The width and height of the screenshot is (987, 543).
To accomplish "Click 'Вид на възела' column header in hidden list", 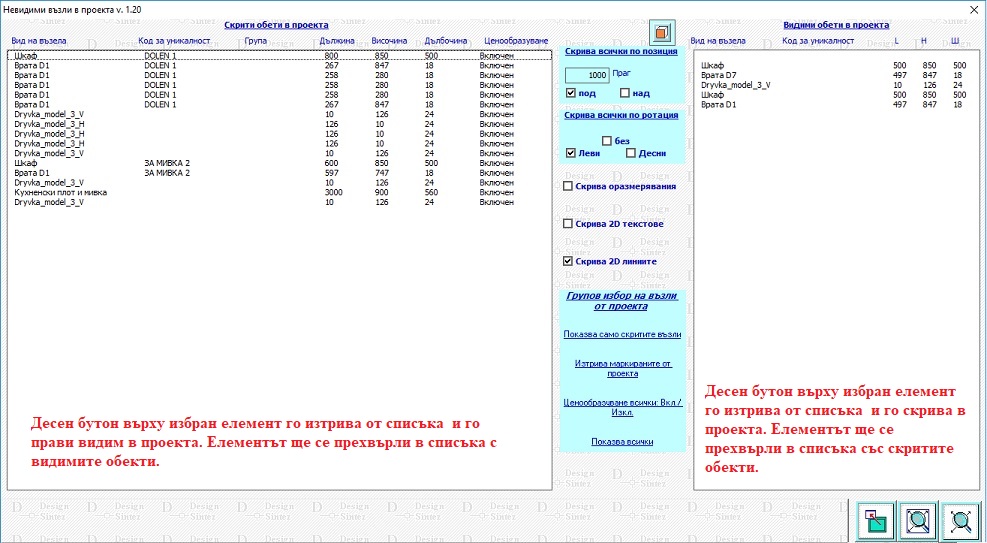I will pyautogui.click(x=38, y=41).
